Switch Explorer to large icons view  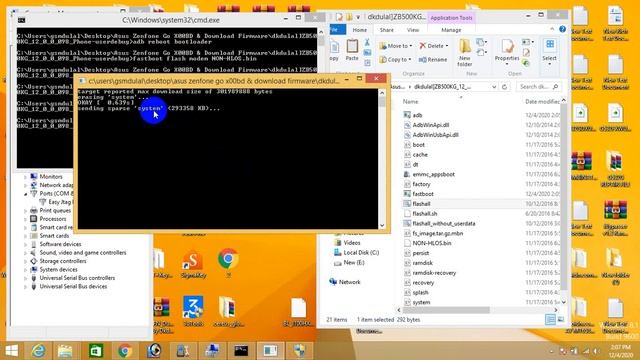coord(561,320)
